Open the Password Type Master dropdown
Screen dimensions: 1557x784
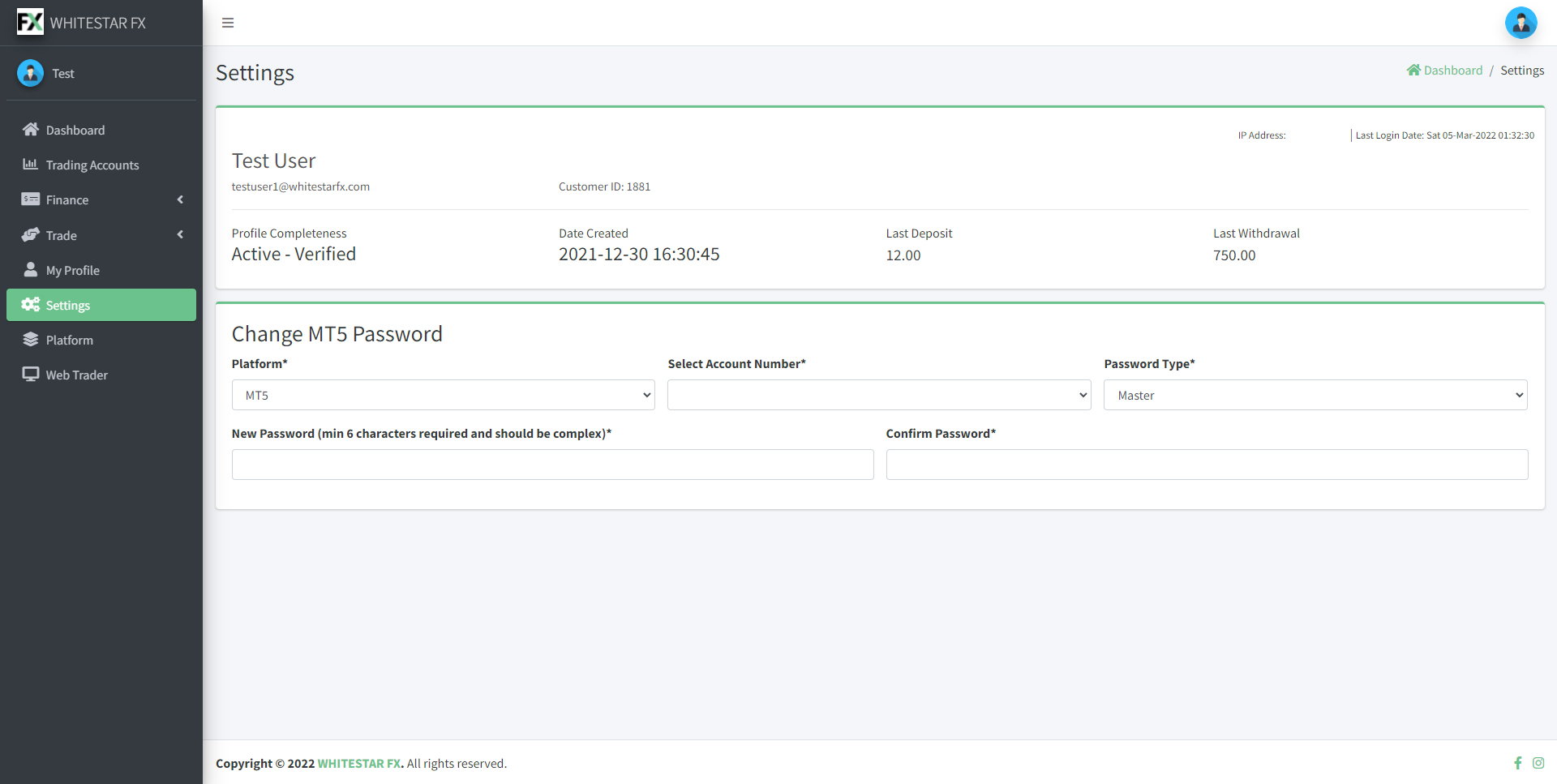1315,395
